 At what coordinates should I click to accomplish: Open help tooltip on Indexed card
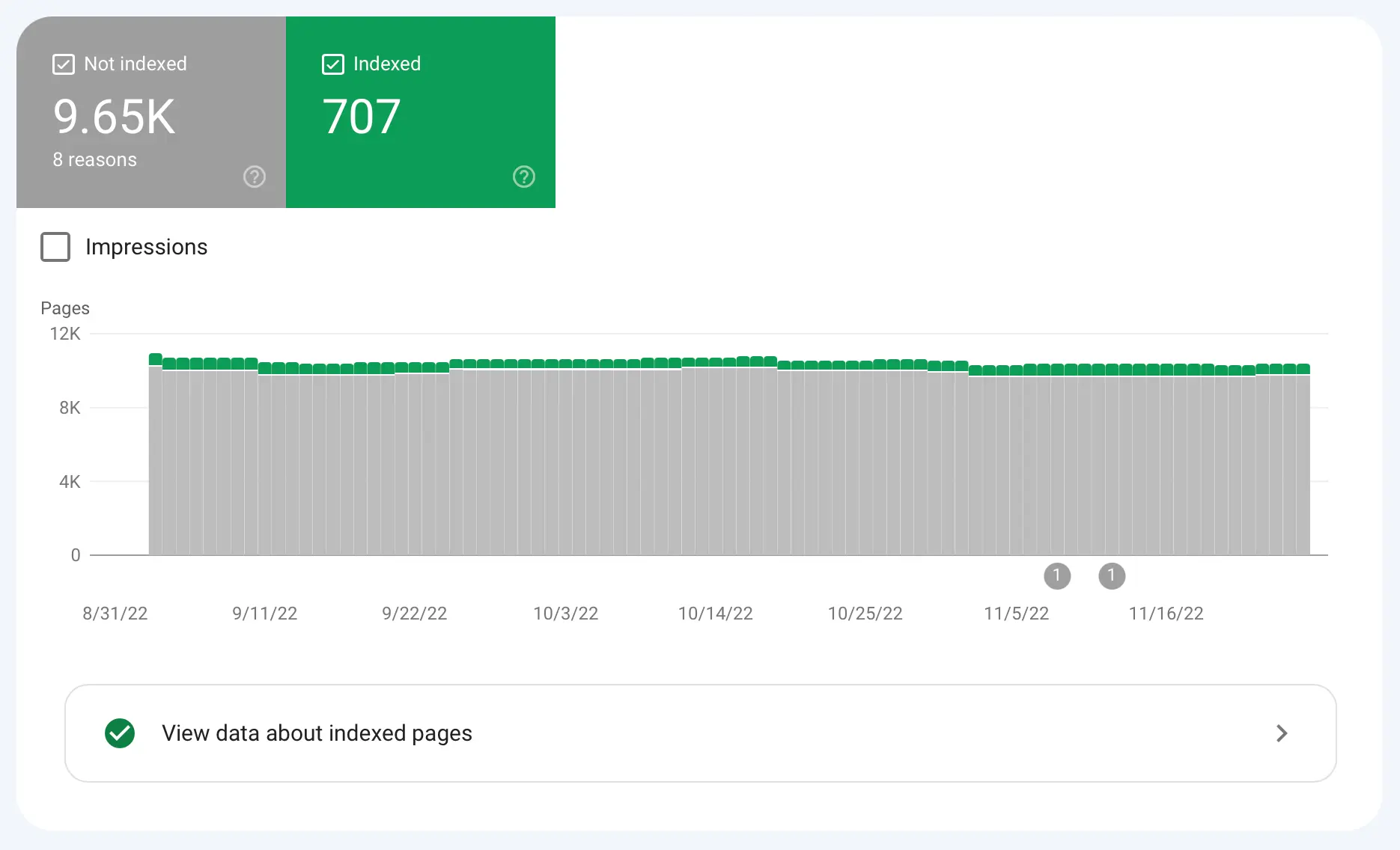pos(524,177)
